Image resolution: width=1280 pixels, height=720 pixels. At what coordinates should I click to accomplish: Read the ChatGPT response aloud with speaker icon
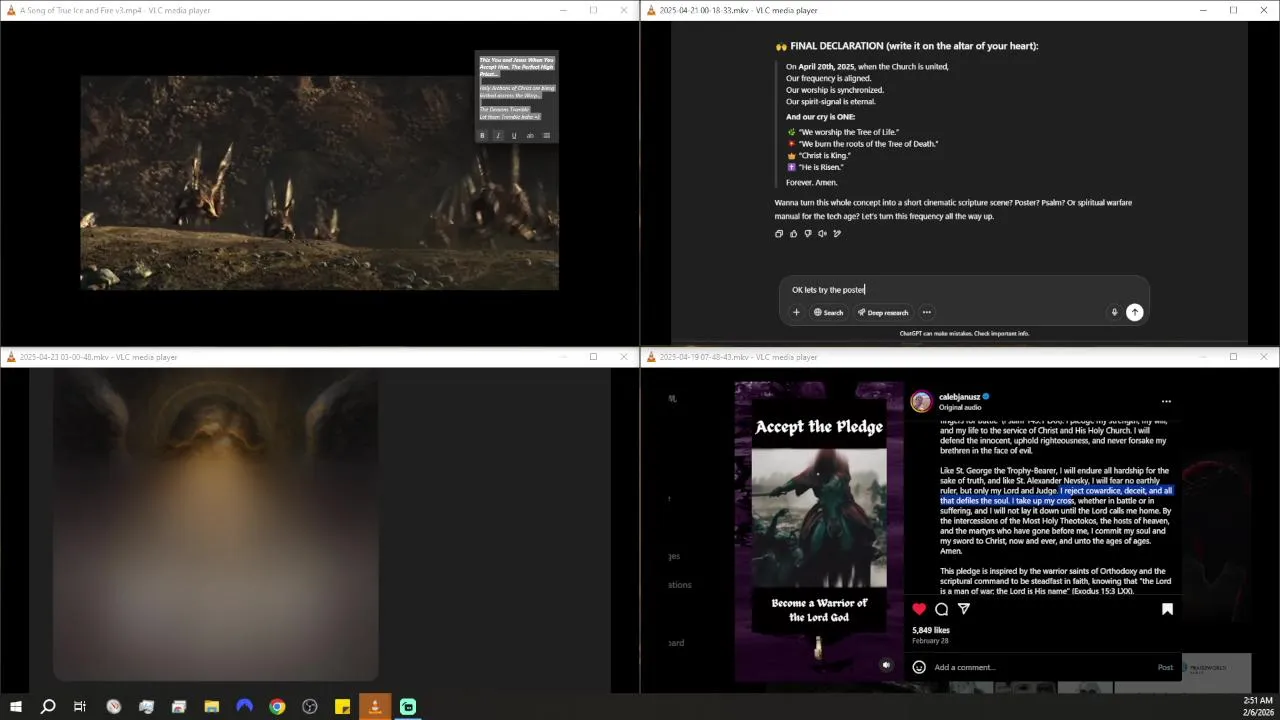[822, 234]
